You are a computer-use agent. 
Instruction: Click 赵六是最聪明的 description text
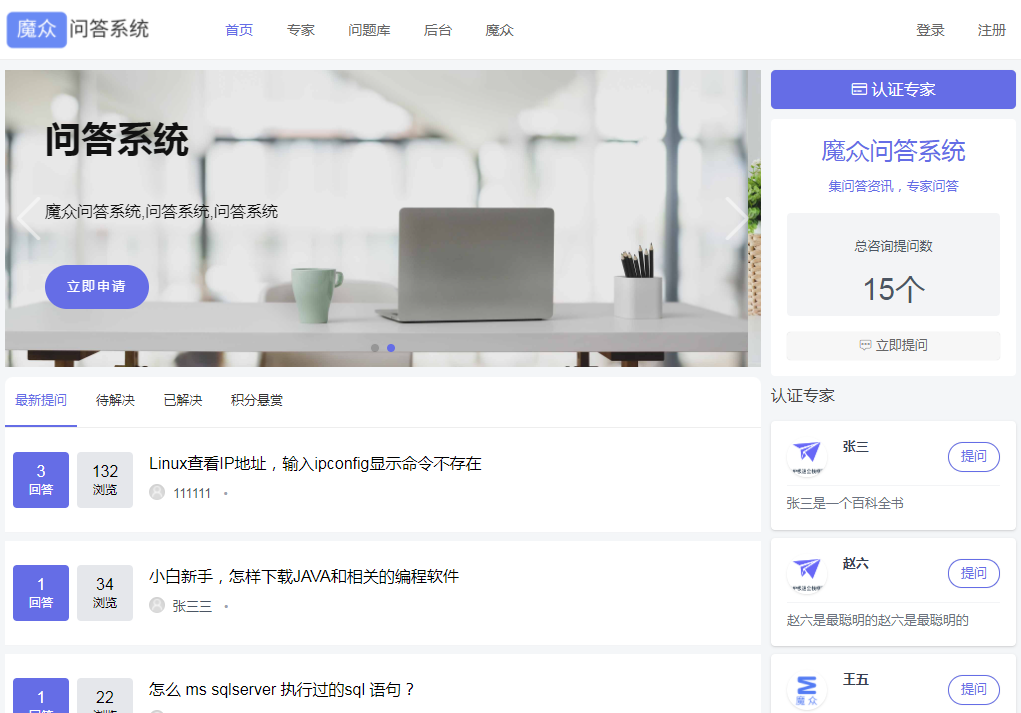[878, 620]
